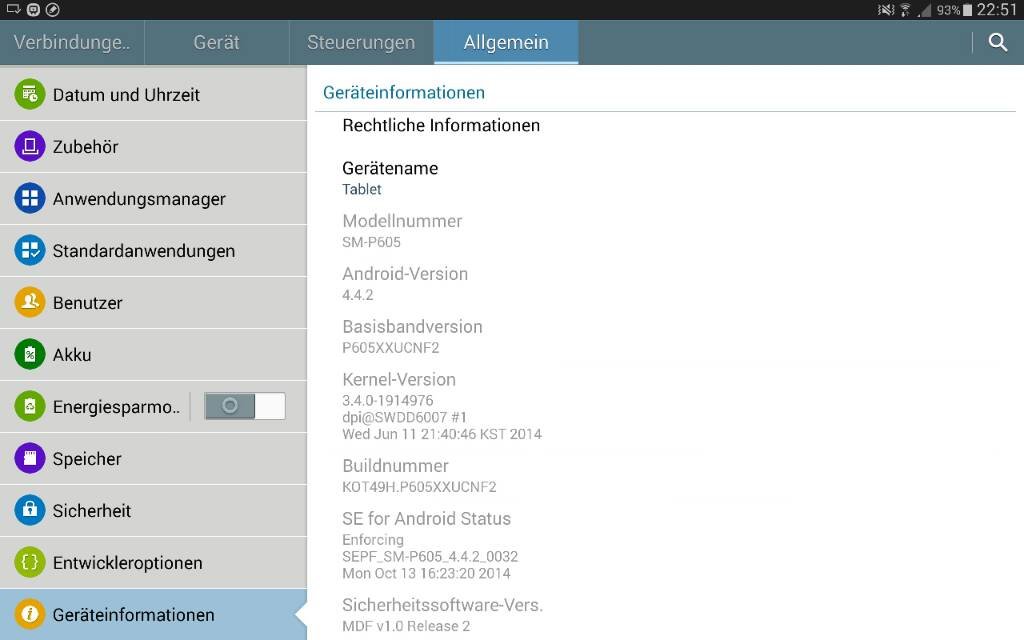Viewport: 1024px width, 640px height.
Task: Tap the SE for Android Status row
Action: point(665,545)
